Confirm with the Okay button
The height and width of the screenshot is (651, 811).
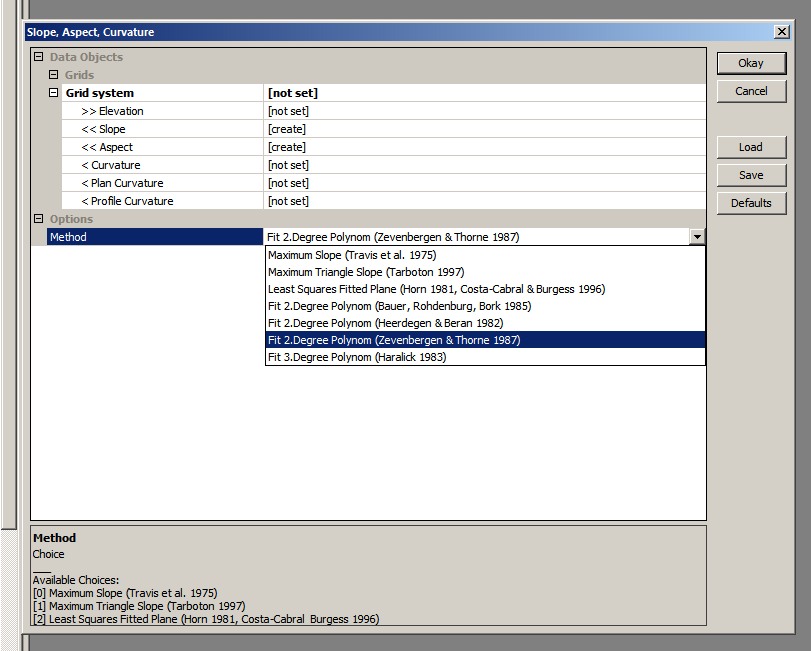coord(751,63)
